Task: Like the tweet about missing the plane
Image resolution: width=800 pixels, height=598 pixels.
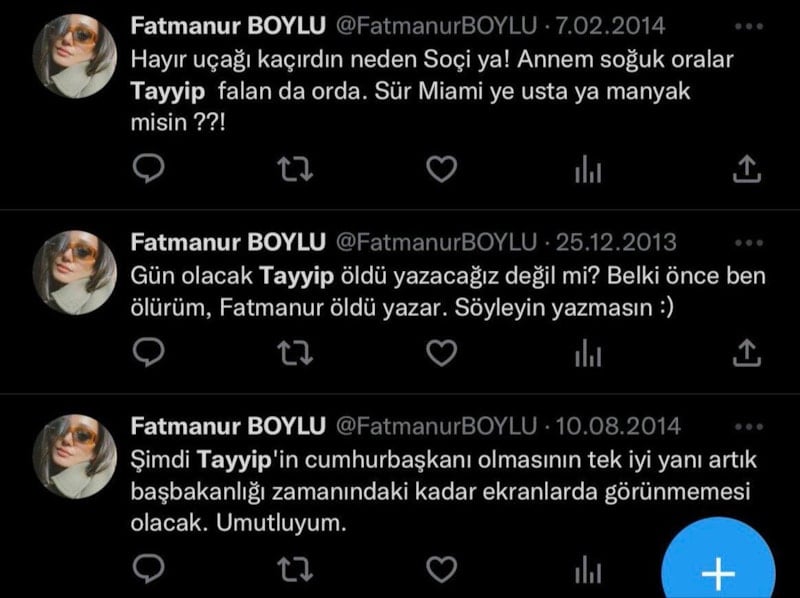Action: (441, 169)
